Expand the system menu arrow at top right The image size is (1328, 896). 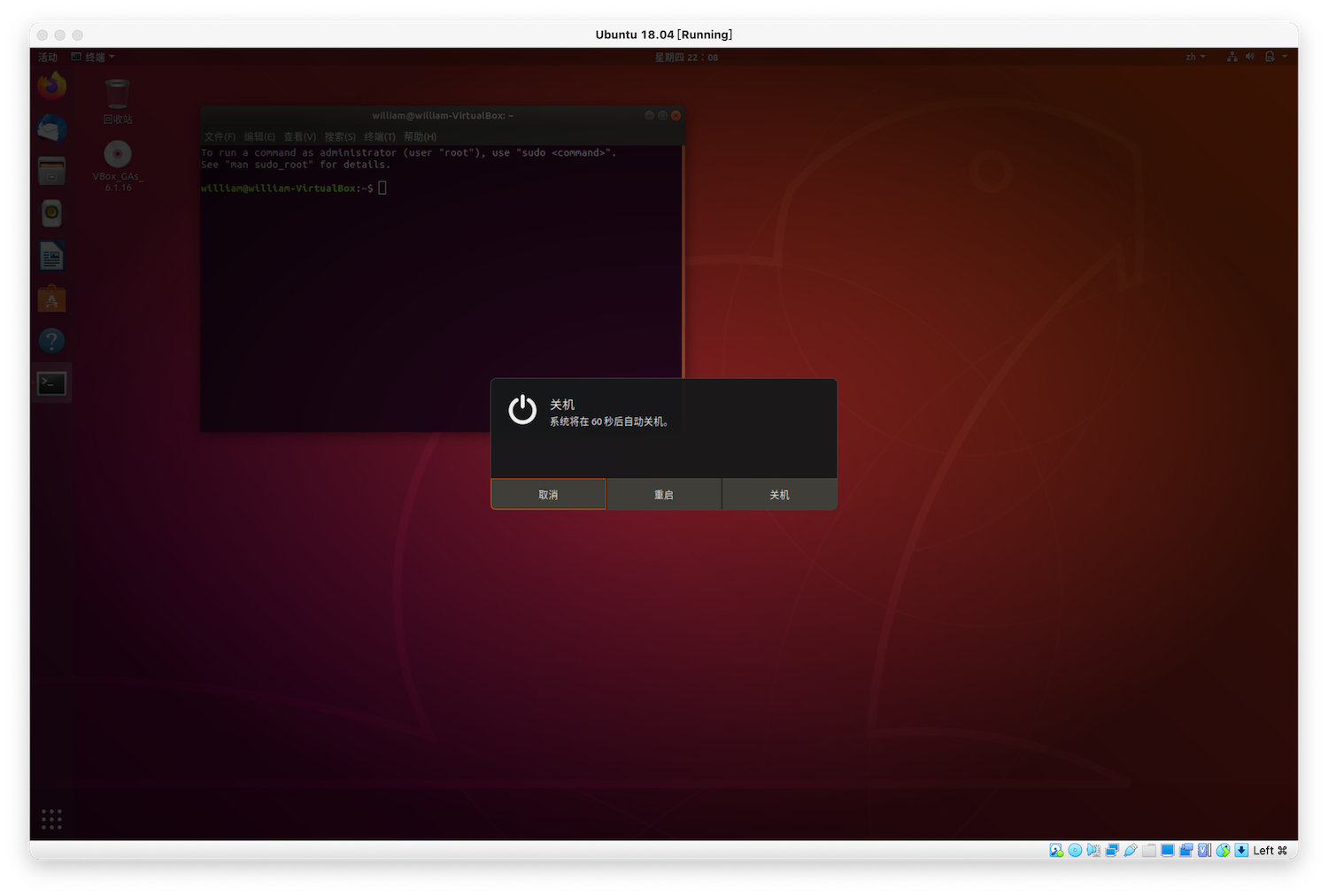pyautogui.click(x=1285, y=57)
